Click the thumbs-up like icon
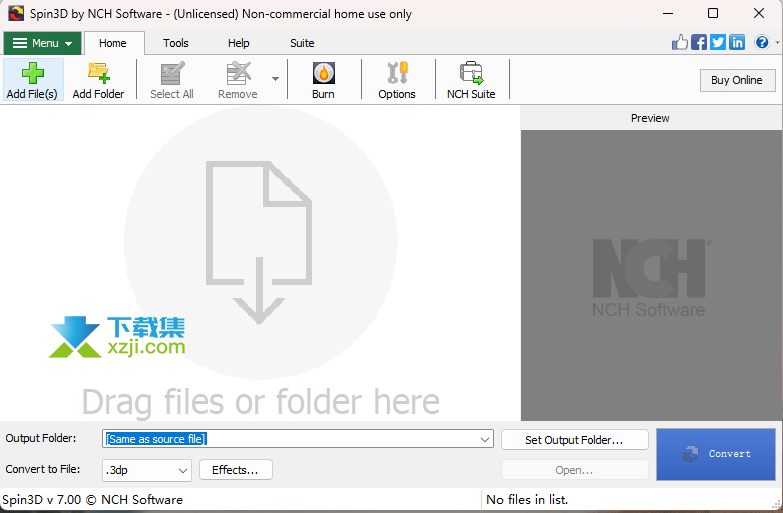 coord(680,42)
